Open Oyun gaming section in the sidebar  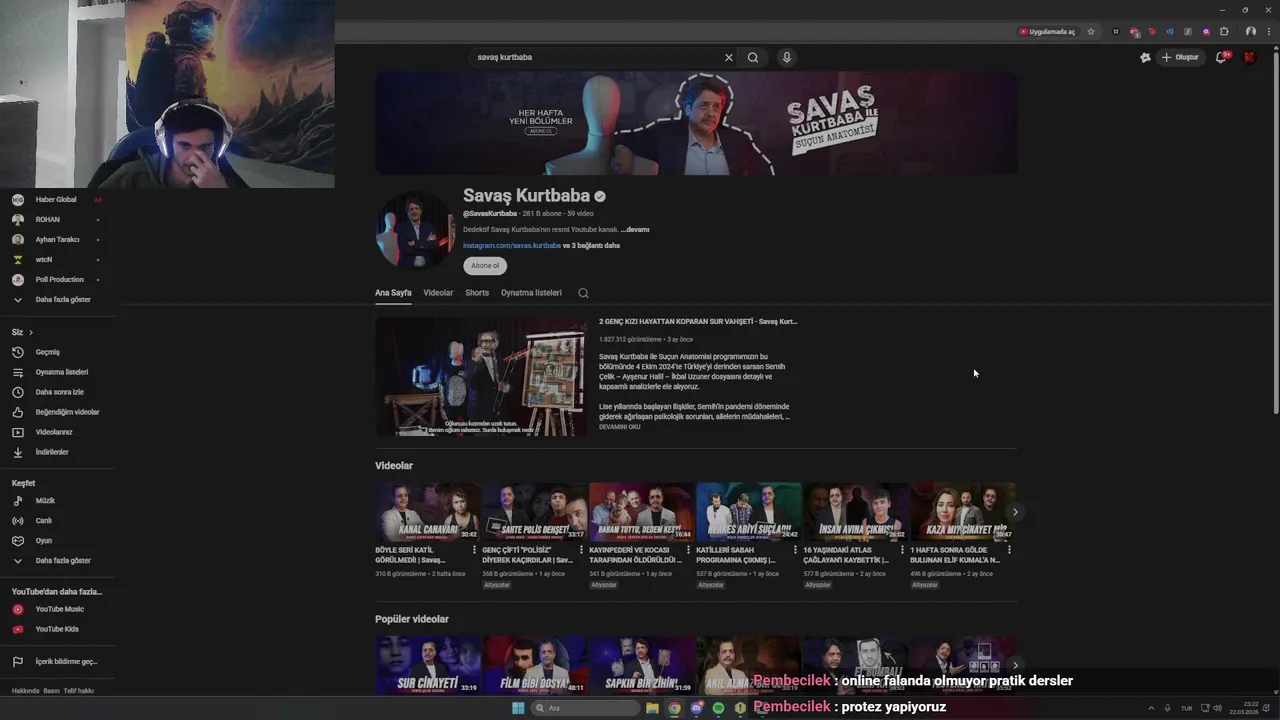coord(56,540)
